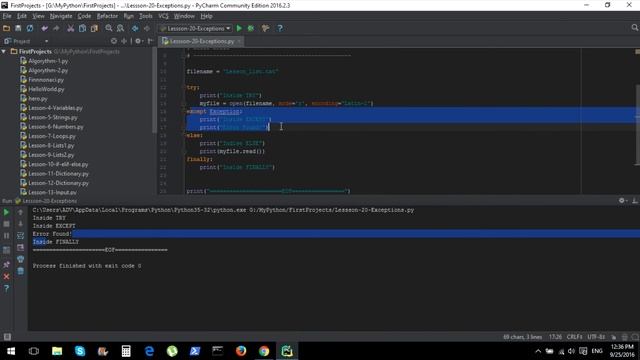640x360 pixels.
Task: Open Run panel gear settings
Action: 622,200
